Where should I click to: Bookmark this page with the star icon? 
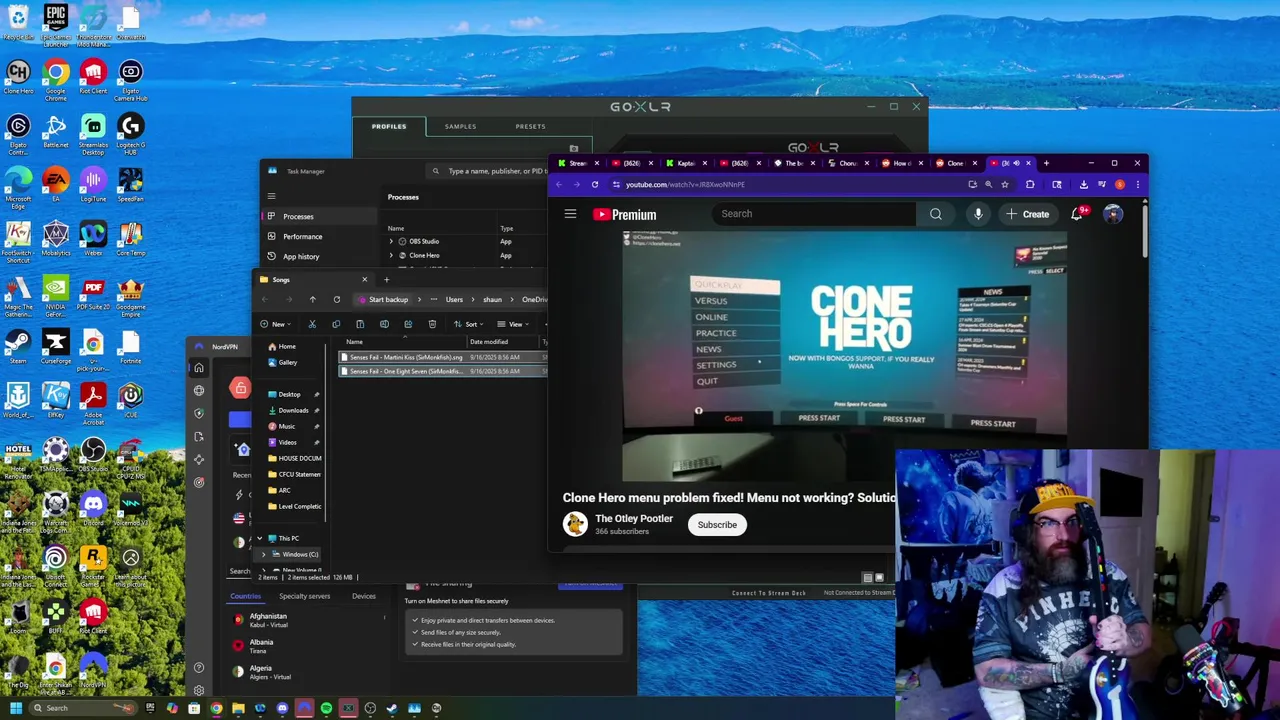point(1005,184)
